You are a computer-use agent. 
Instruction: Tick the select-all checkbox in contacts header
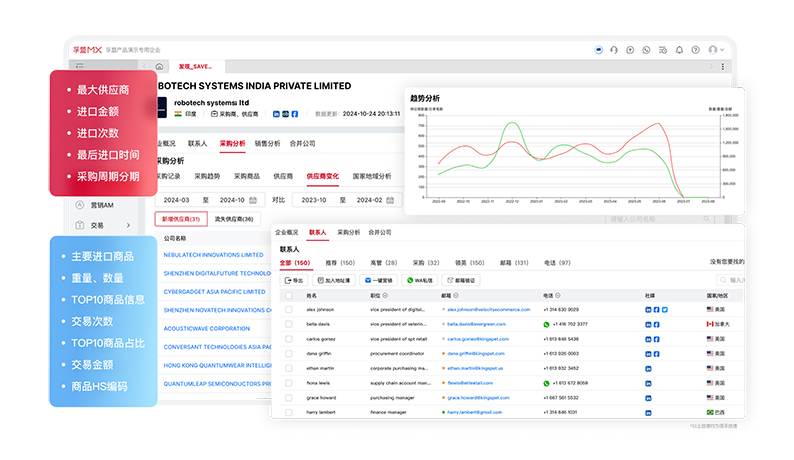(x=289, y=296)
